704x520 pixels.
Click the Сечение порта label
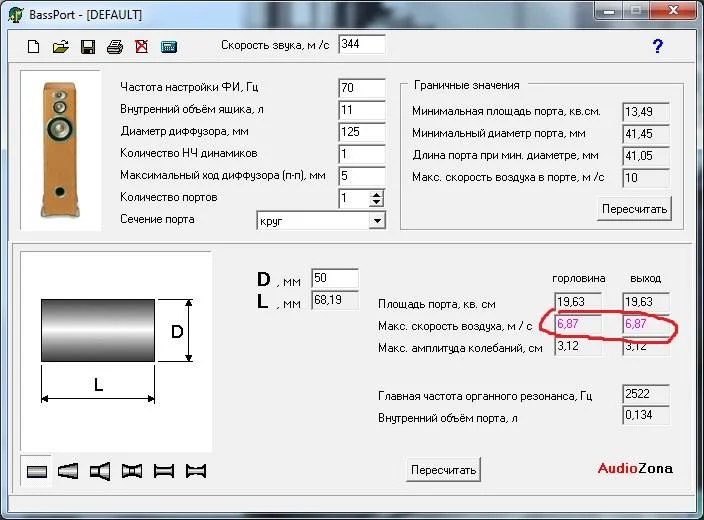[157, 219]
